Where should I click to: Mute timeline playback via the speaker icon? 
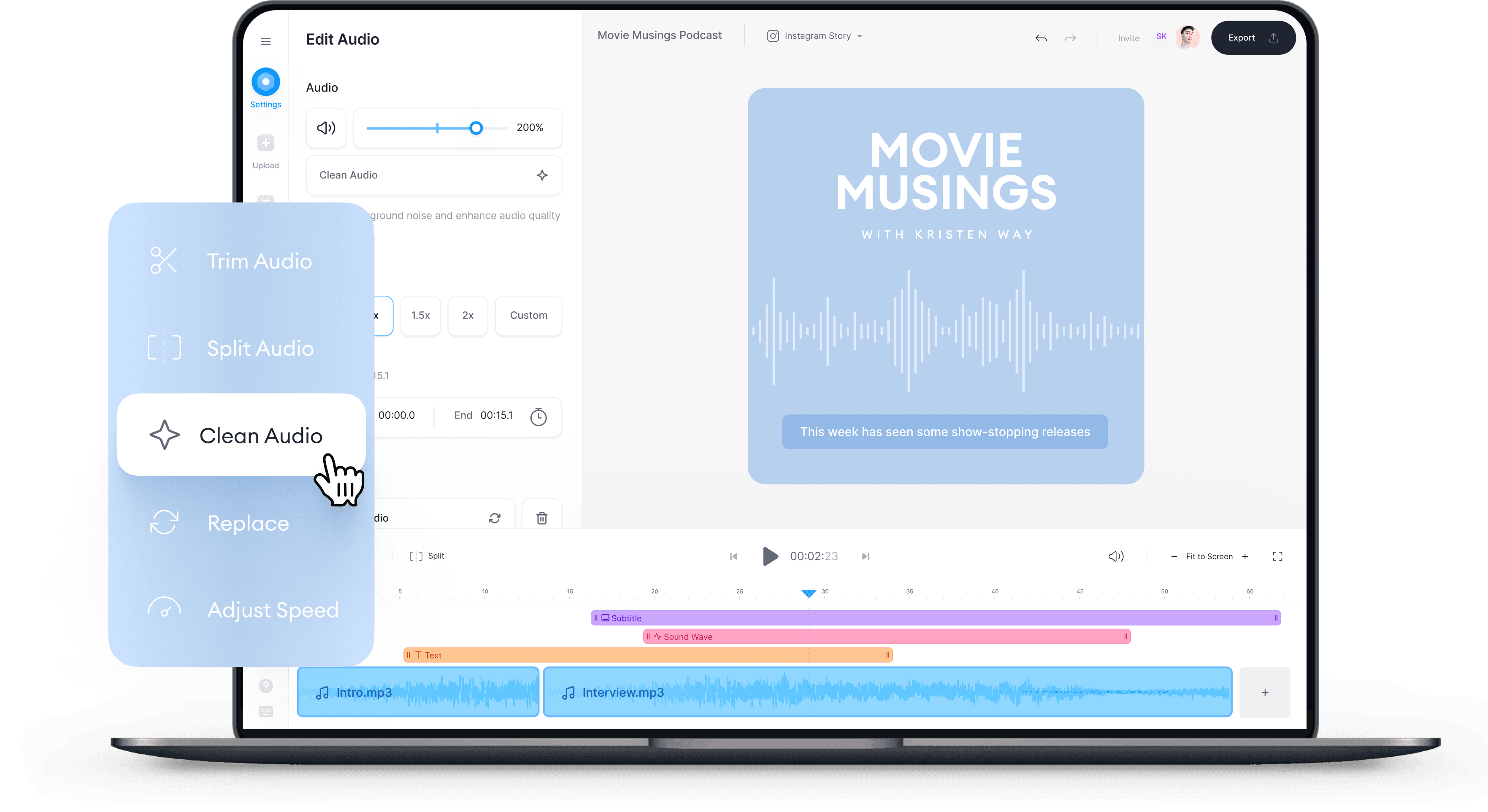click(x=1116, y=556)
